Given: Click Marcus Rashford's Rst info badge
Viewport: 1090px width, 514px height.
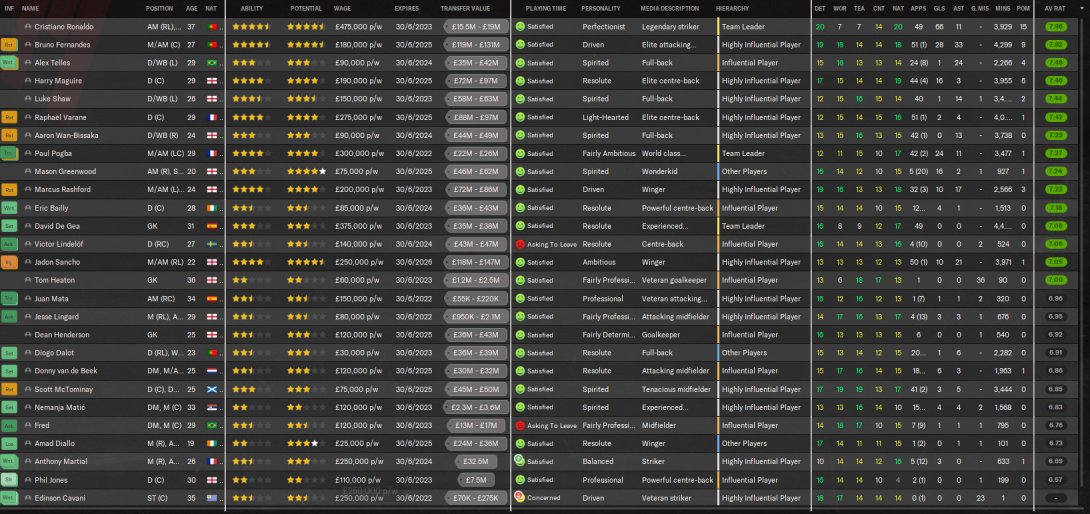Looking at the screenshot, I should coord(9,189).
